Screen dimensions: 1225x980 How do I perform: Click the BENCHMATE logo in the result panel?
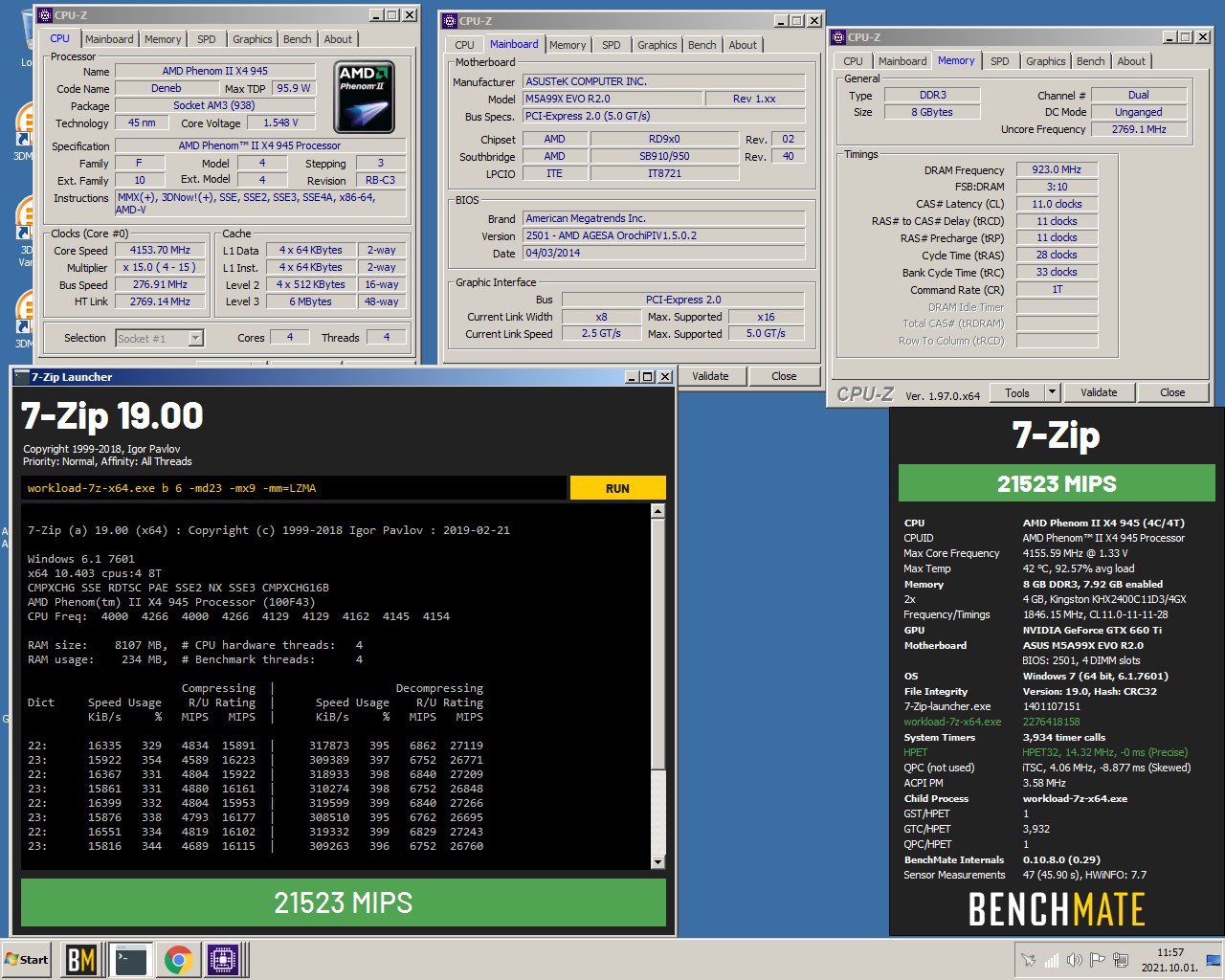click(1057, 909)
